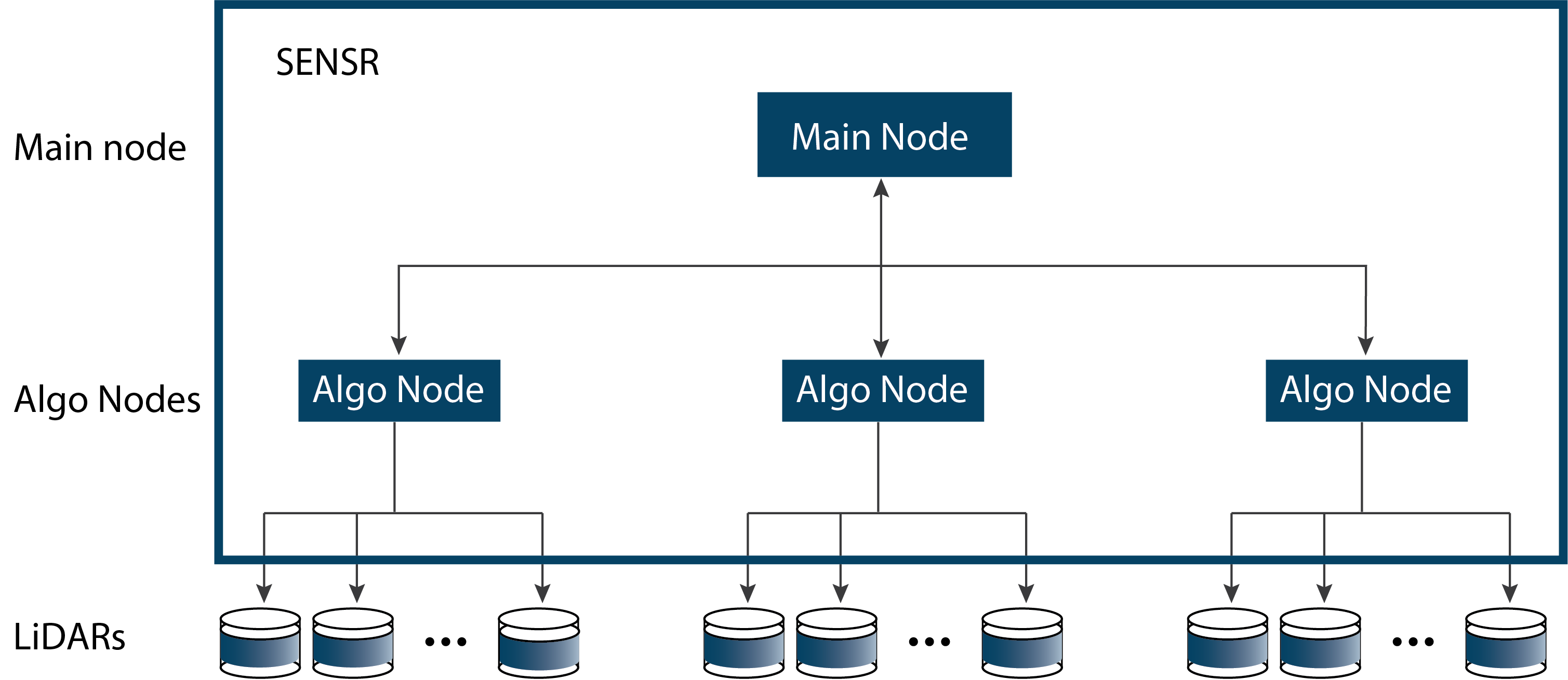Click the SENSR label text
1568x680 pixels.
pyautogui.click(x=320, y=55)
